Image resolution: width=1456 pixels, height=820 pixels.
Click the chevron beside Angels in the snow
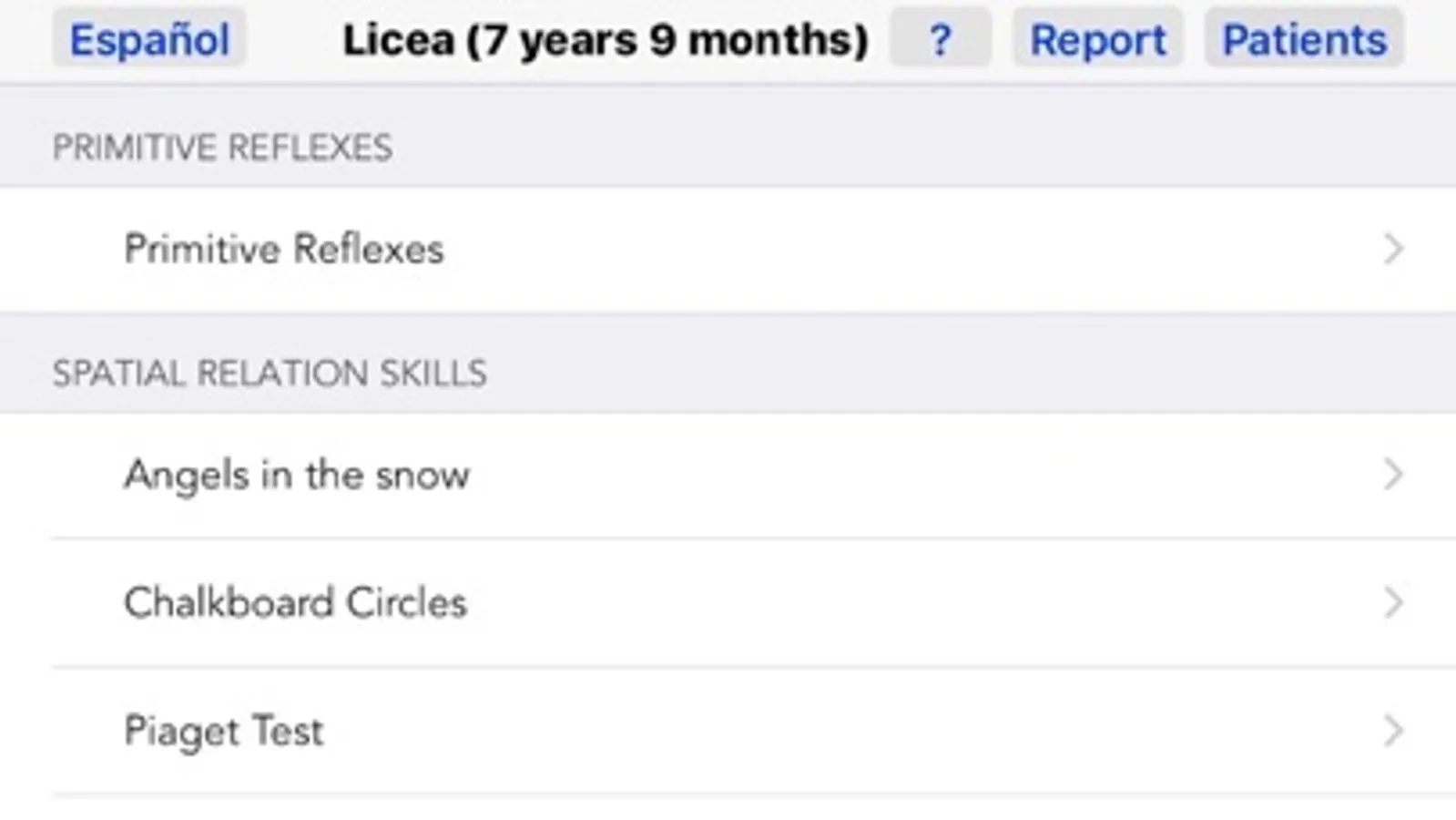pos(1393,475)
